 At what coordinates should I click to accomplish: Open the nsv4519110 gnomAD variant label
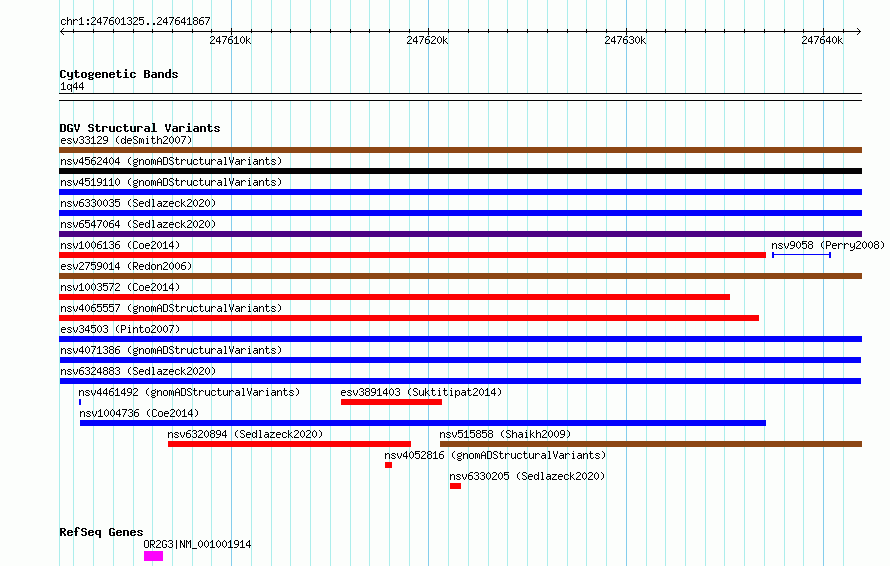(x=171, y=182)
